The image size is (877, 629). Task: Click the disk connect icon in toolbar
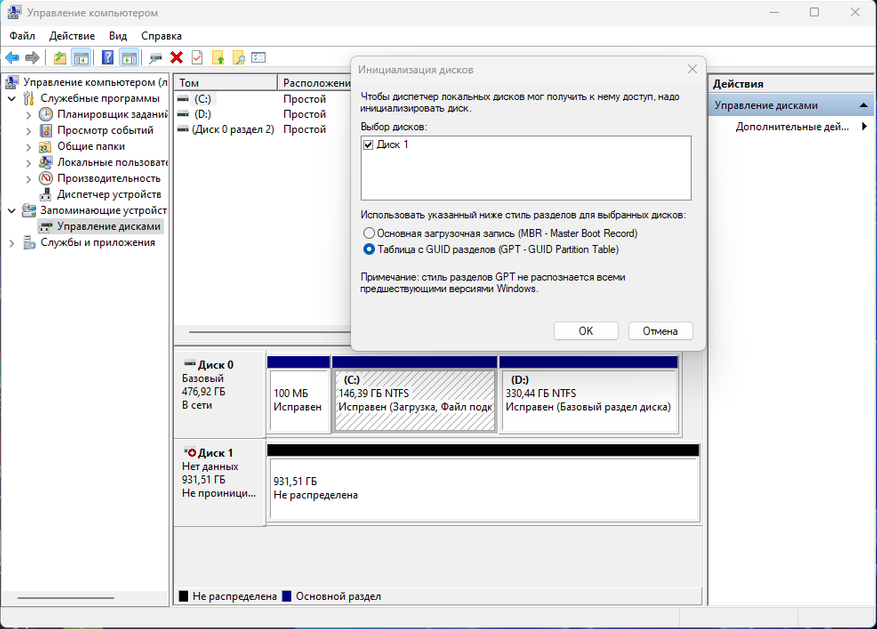coord(155,58)
